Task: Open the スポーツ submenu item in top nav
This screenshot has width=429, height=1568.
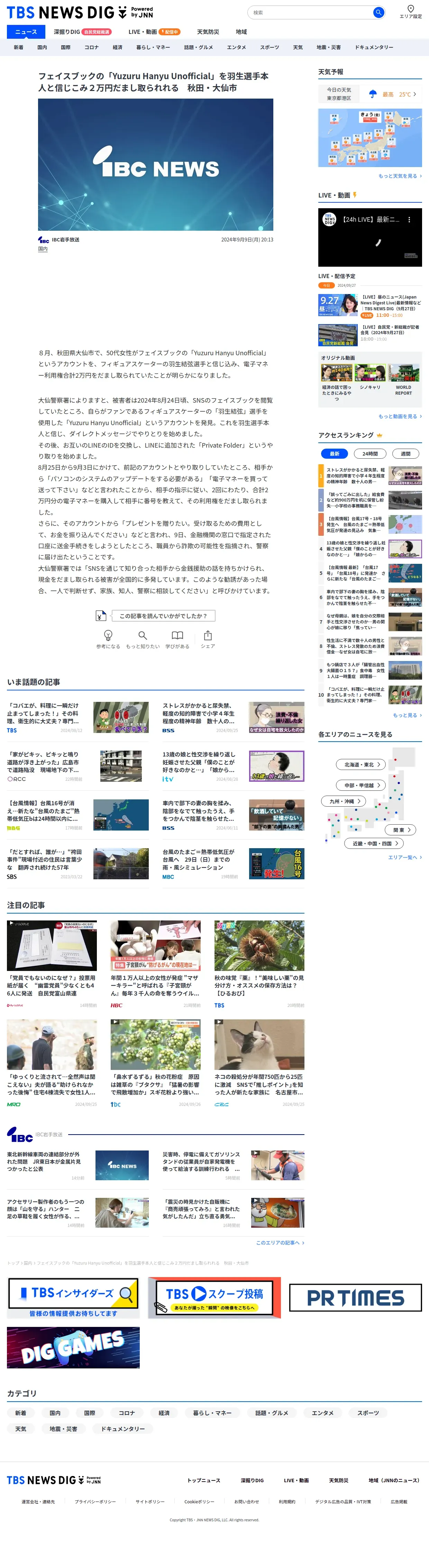Action: [270, 47]
